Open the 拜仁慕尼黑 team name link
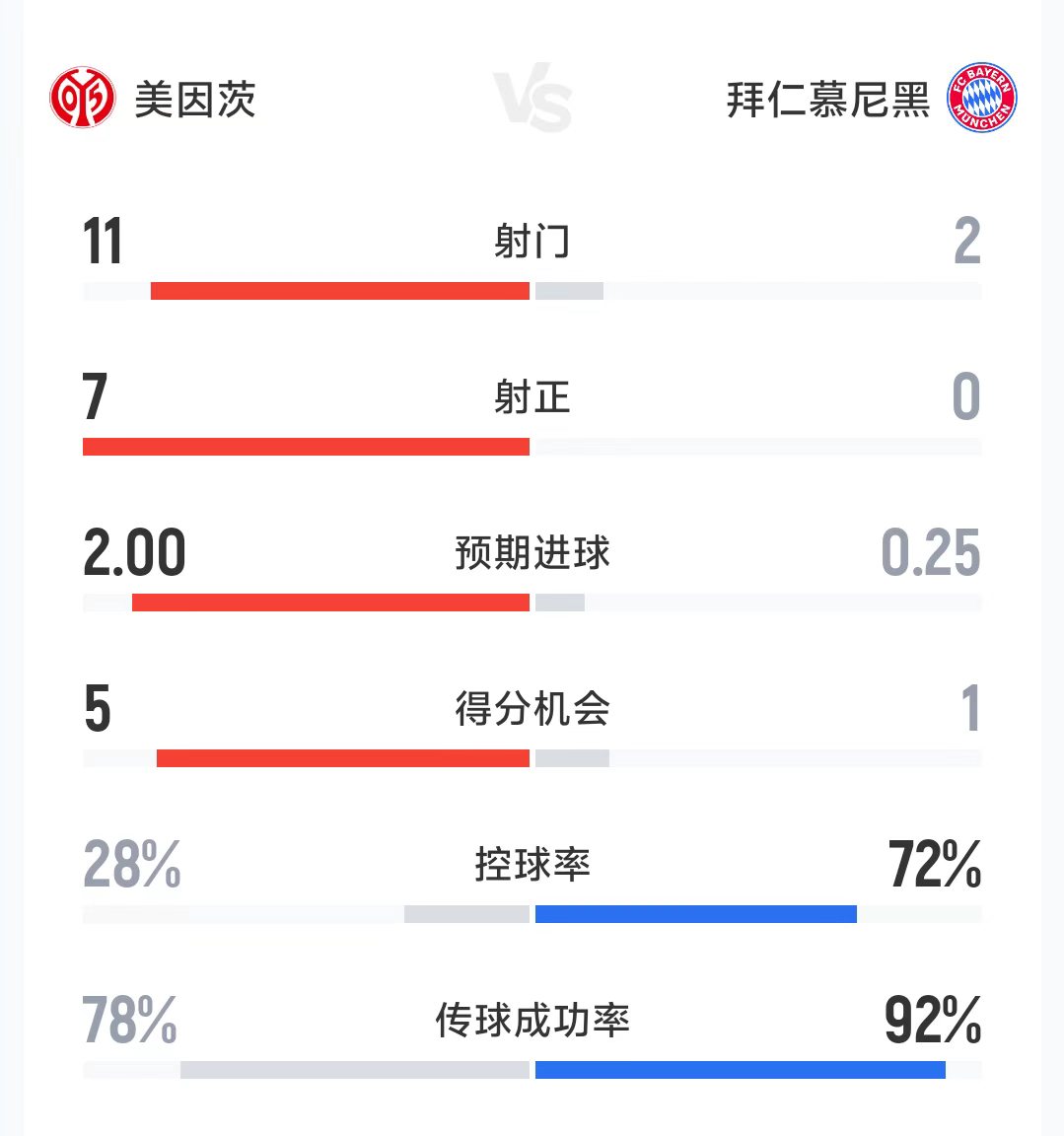Image resolution: width=1064 pixels, height=1136 pixels. coord(827,100)
